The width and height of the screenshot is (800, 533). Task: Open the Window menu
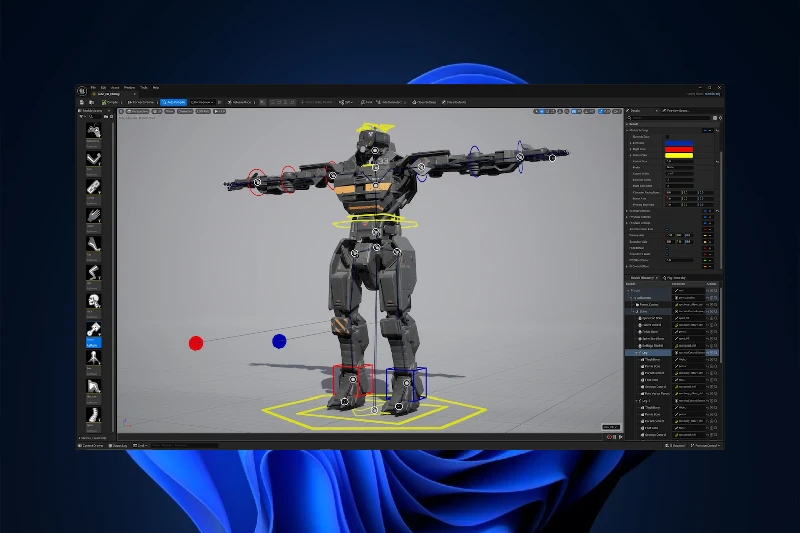[130, 88]
